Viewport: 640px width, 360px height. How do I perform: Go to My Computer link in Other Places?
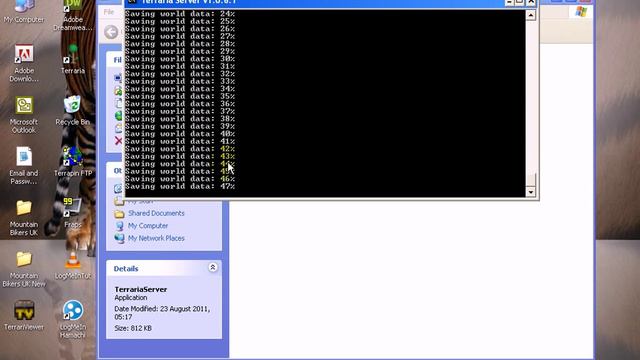[x=148, y=226]
